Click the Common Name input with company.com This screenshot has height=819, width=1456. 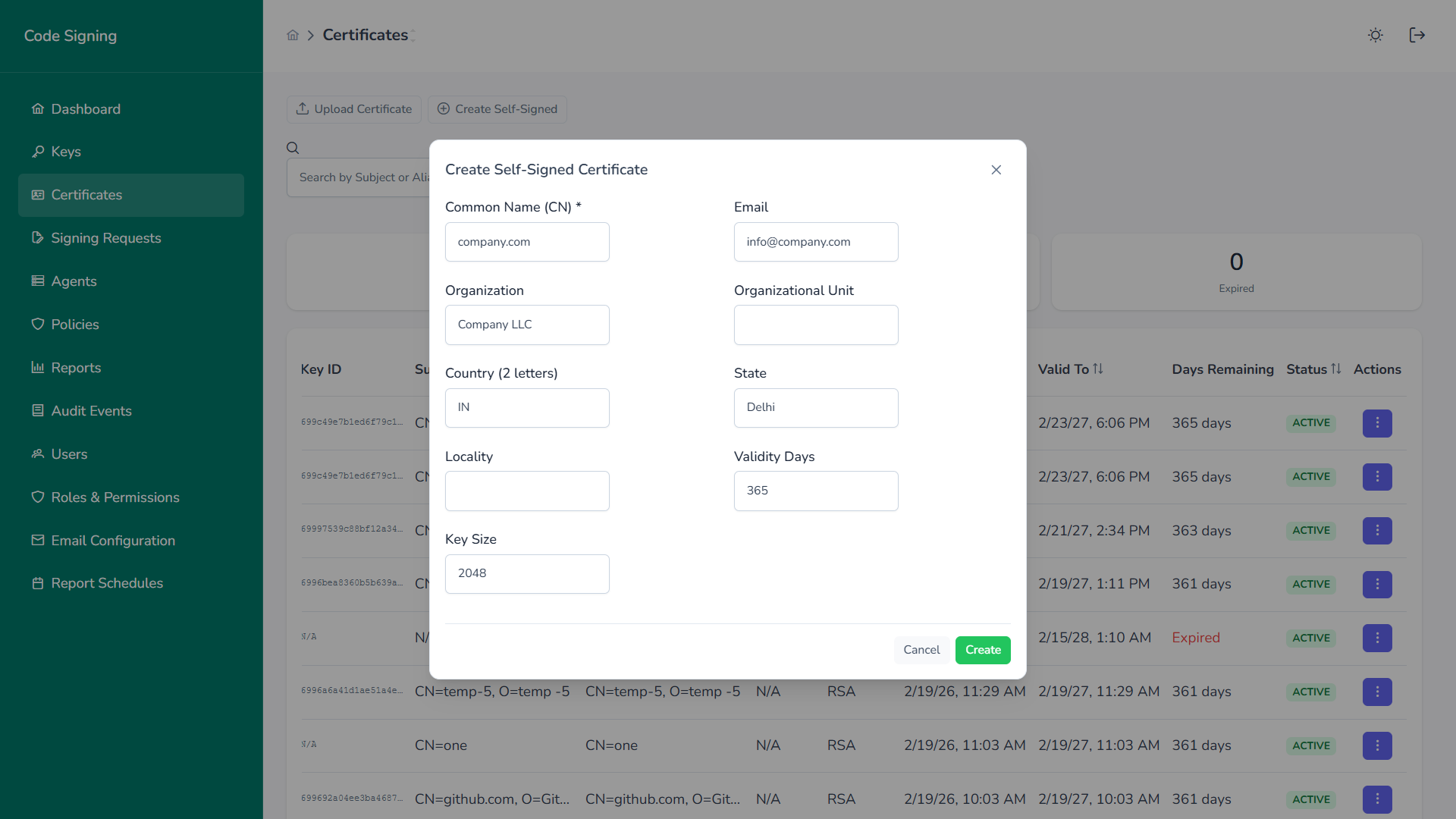coord(527,241)
